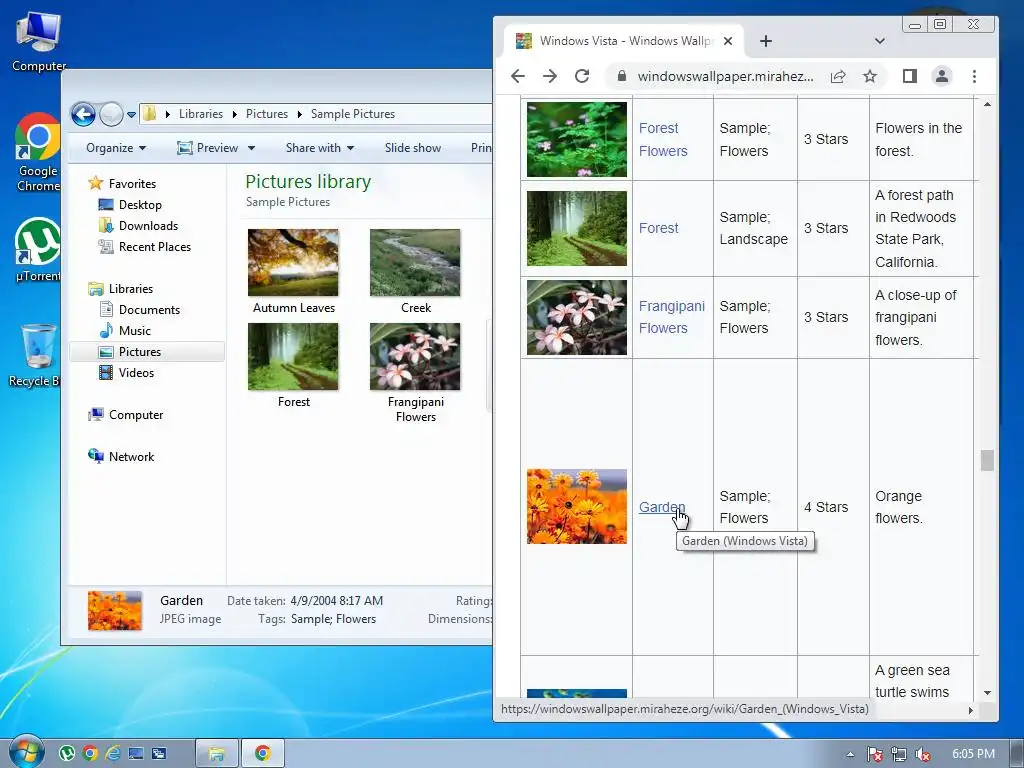Go forward in Chrome

[x=550, y=76]
